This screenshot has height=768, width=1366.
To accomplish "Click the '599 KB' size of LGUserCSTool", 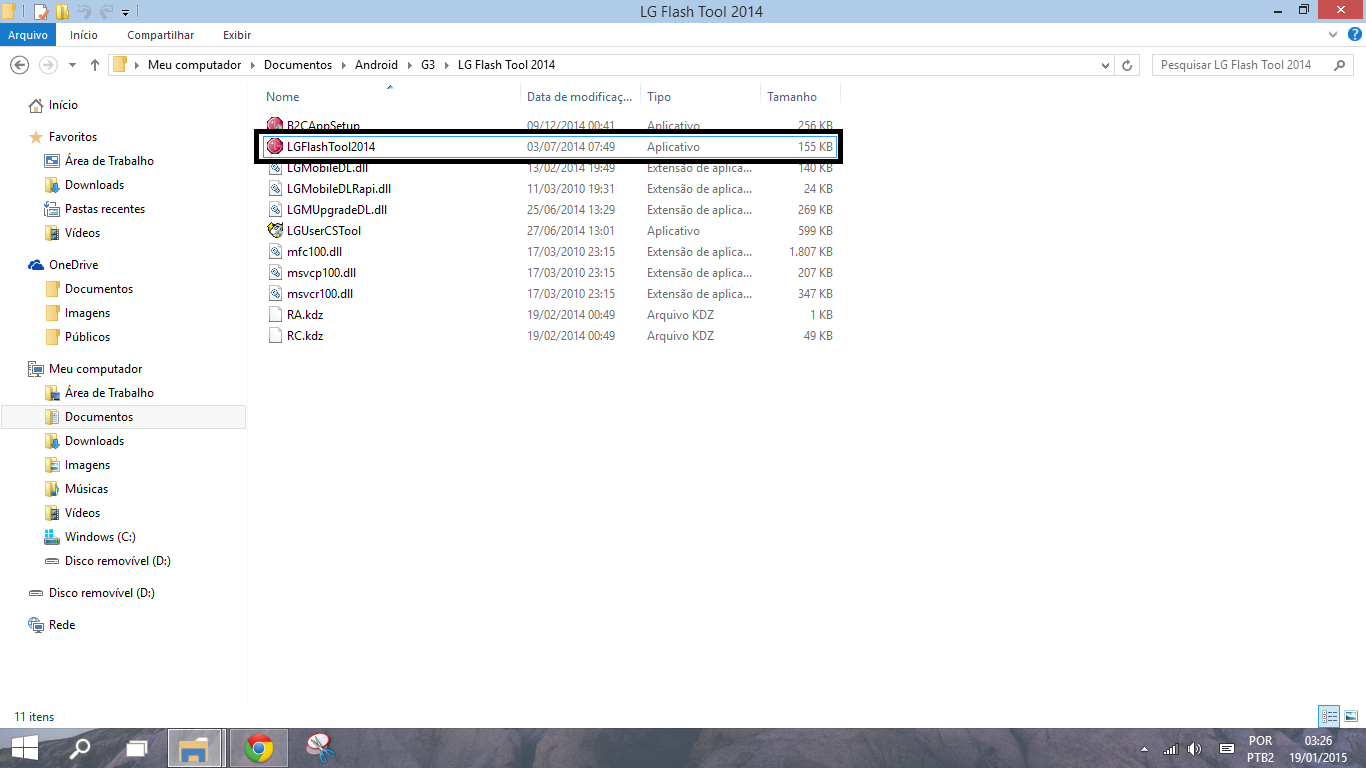I will [x=815, y=231].
